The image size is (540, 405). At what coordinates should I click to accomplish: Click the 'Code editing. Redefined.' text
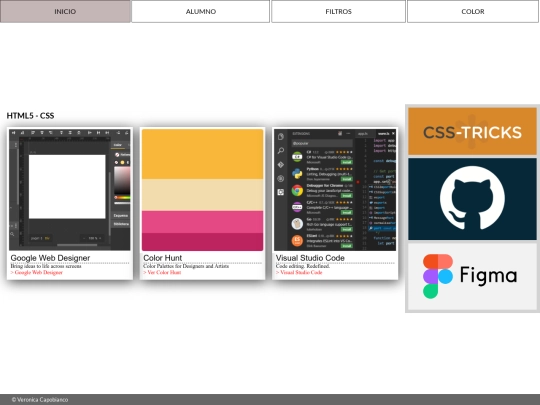(303, 266)
